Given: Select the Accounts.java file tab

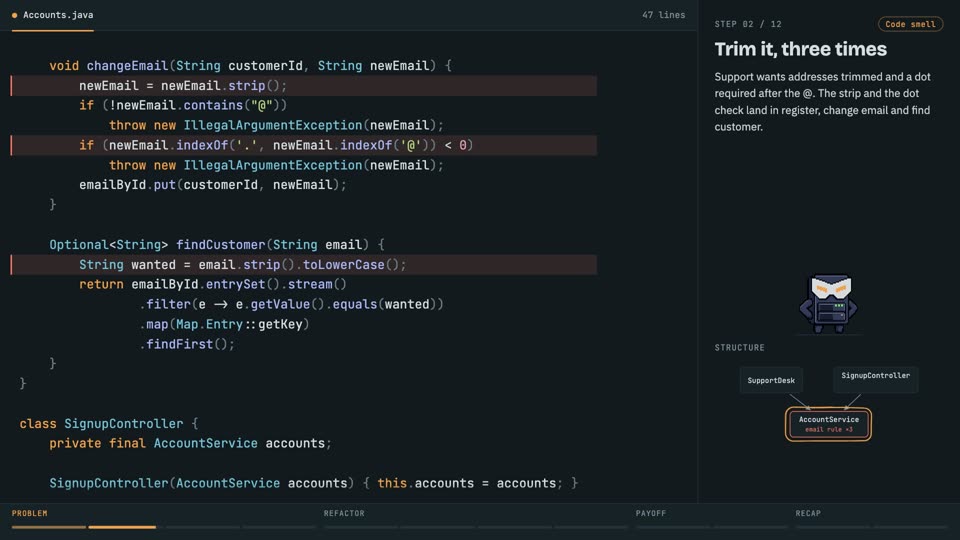Looking at the screenshot, I should [x=53, y=15].
